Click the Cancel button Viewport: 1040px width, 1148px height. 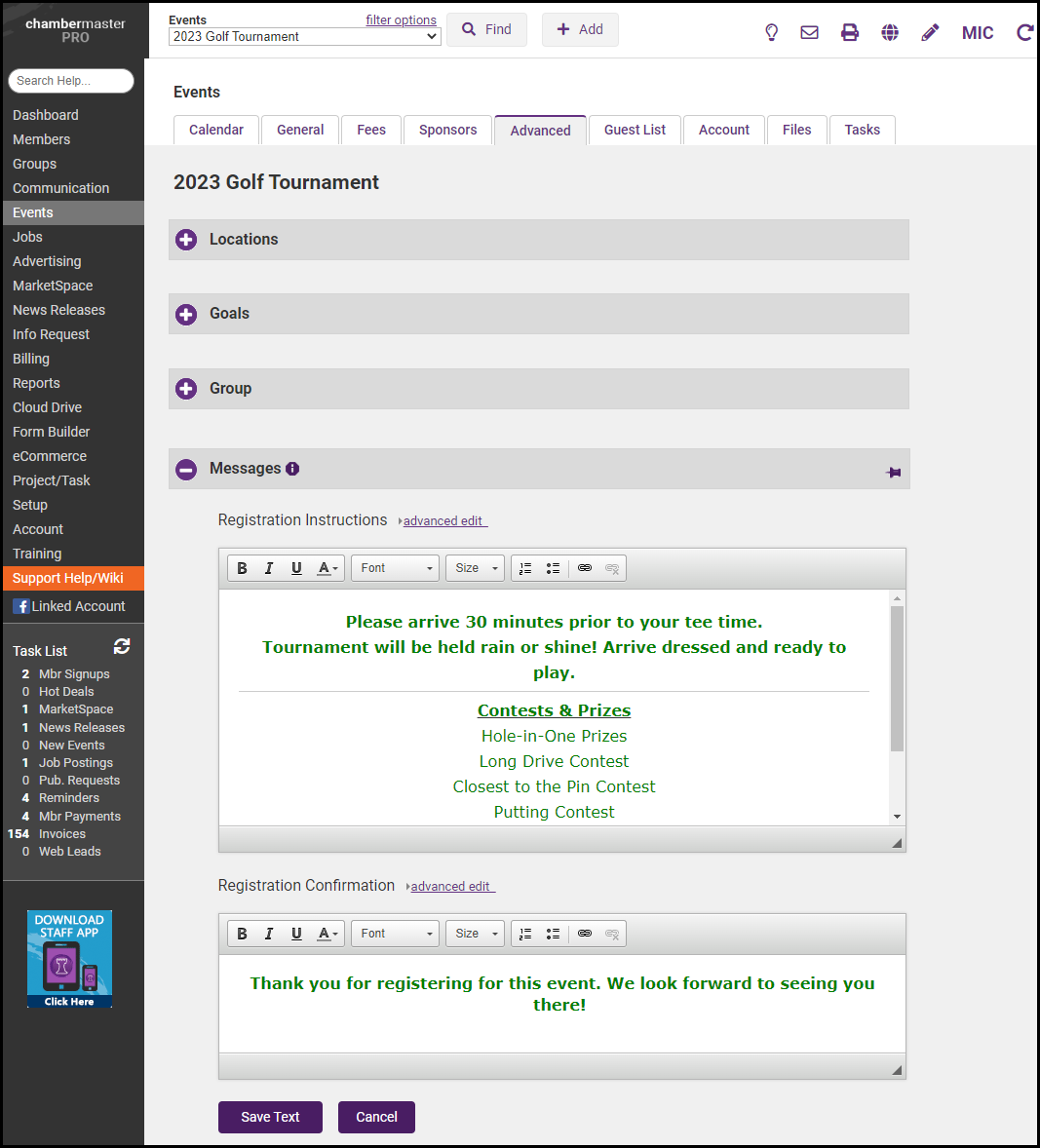[376, 1117]
